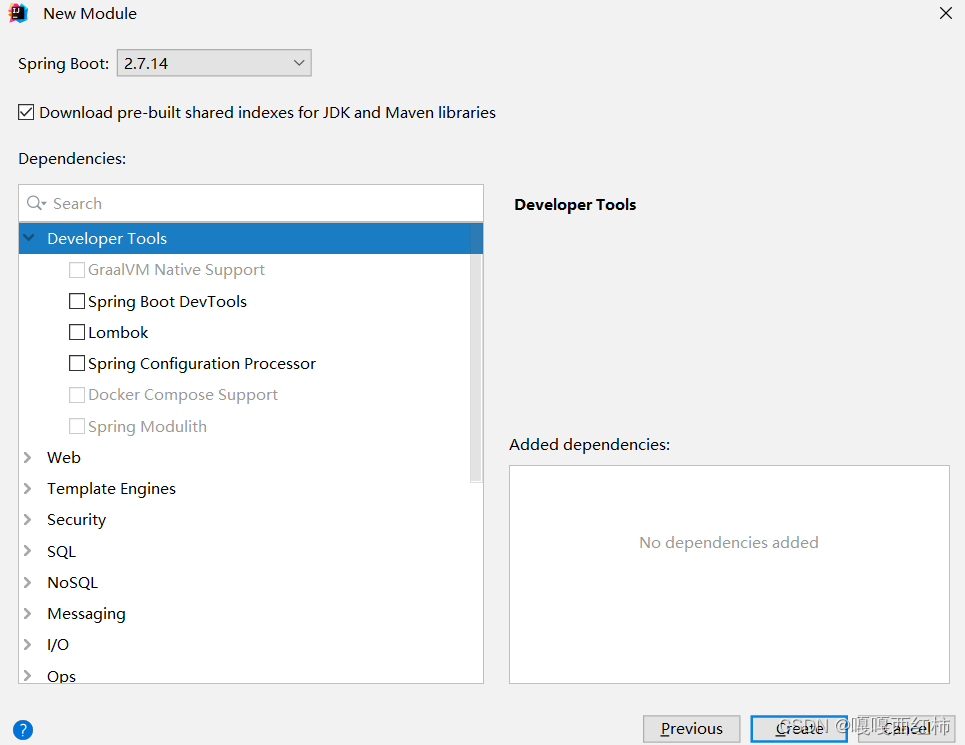Expand the Security category
The height and width of the screenshot is (745, 965).
pos(28,519)
